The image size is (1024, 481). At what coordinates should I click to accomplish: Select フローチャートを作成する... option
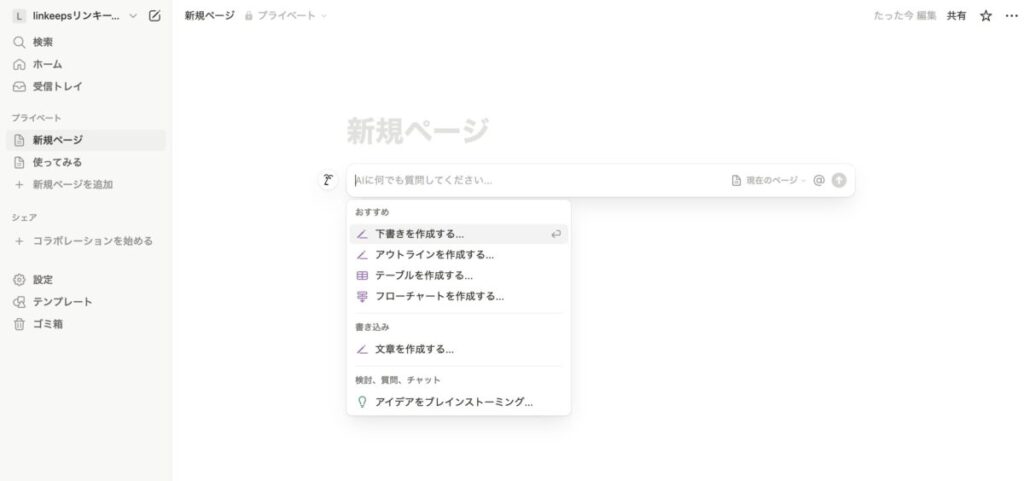pos(458,297)
